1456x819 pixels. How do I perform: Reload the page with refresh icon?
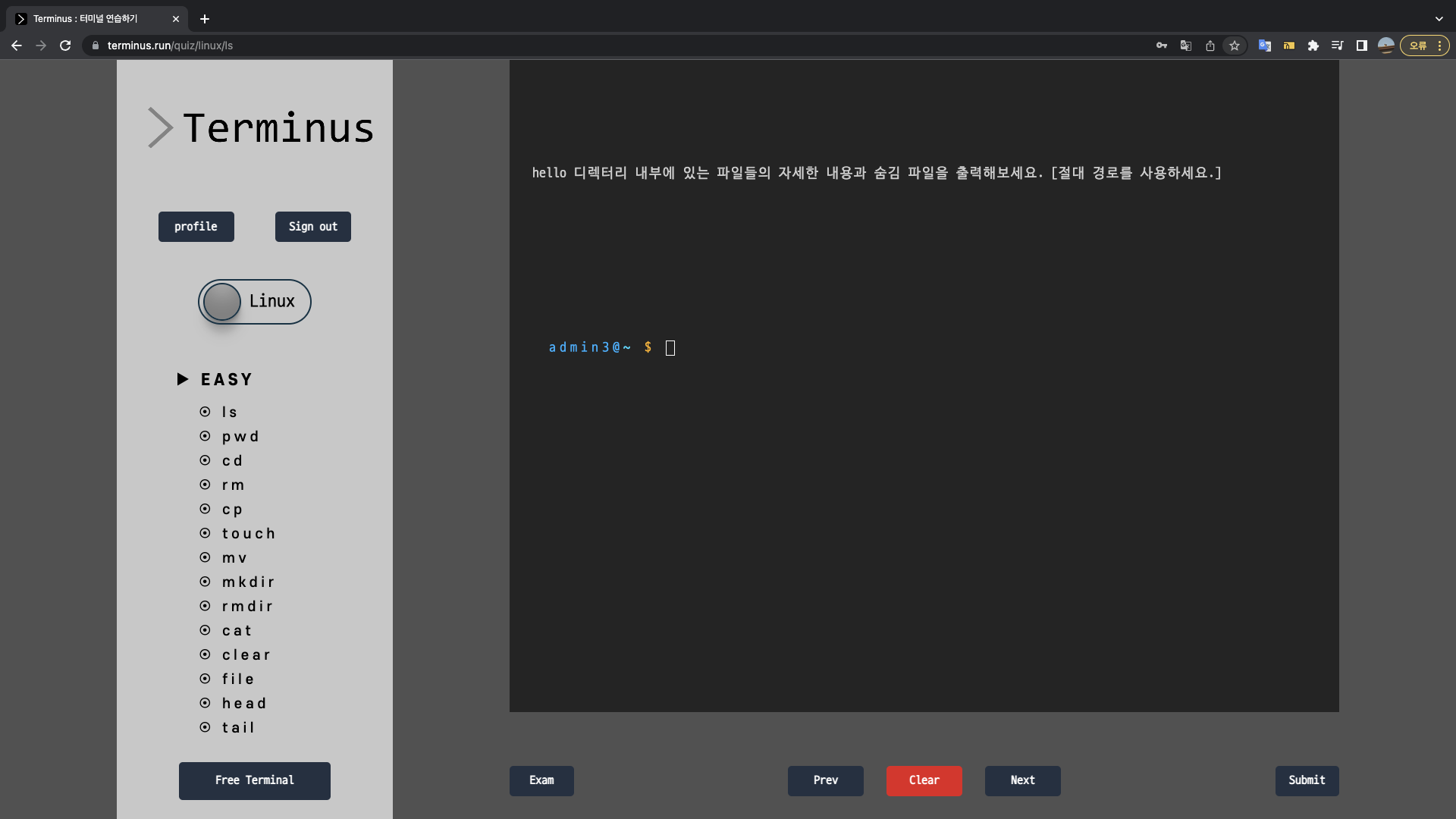pos(65,45)
